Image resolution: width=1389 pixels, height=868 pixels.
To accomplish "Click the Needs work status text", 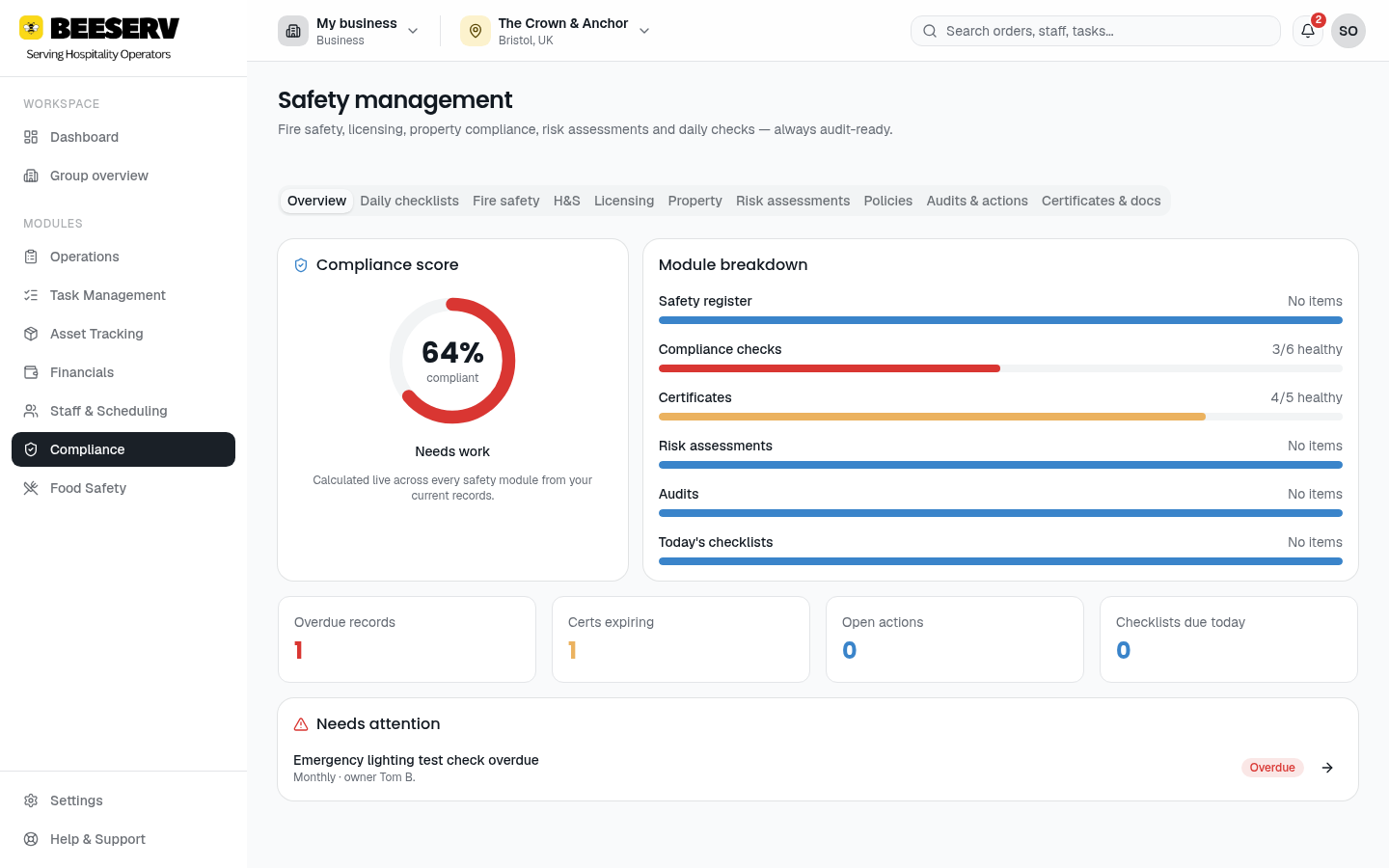I will (452, 451).
